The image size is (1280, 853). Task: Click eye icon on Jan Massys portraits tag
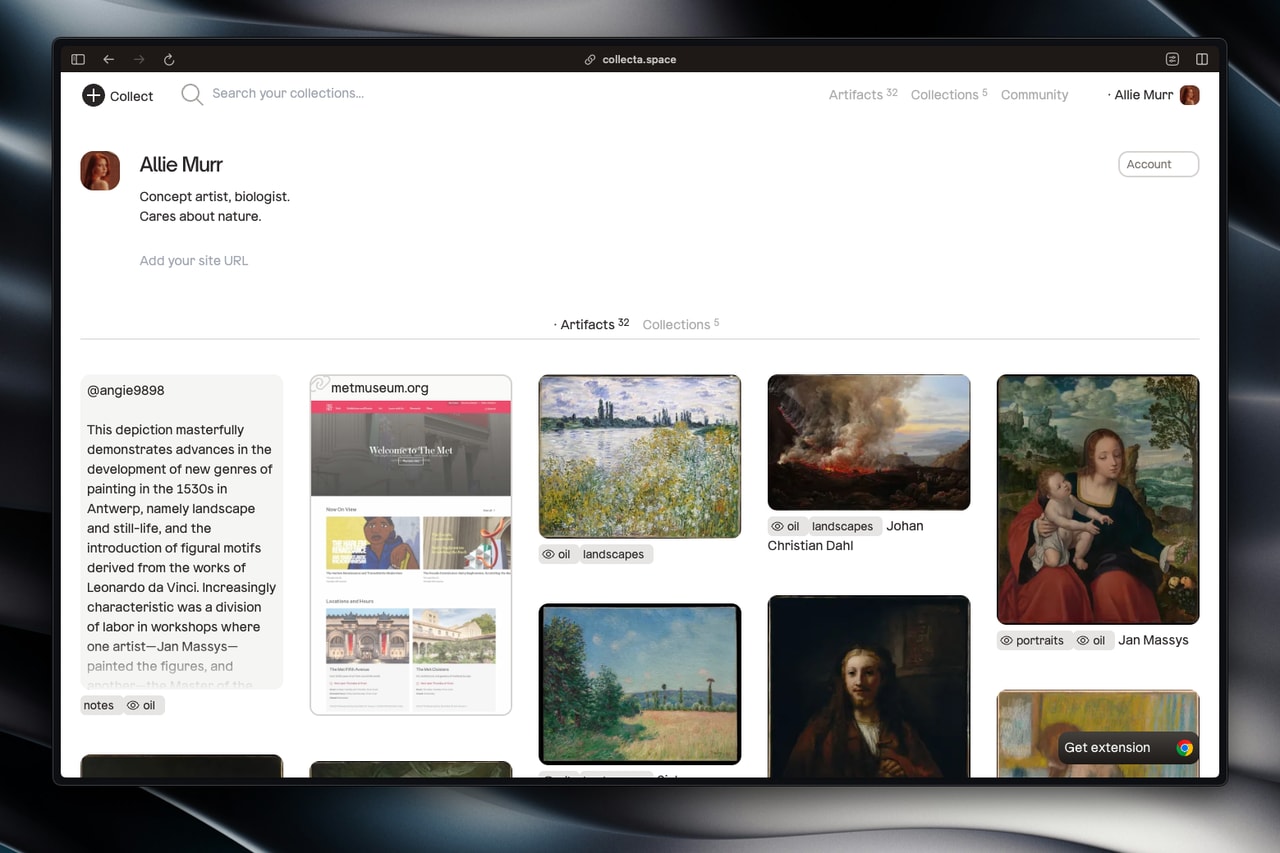pos(1006,641)
